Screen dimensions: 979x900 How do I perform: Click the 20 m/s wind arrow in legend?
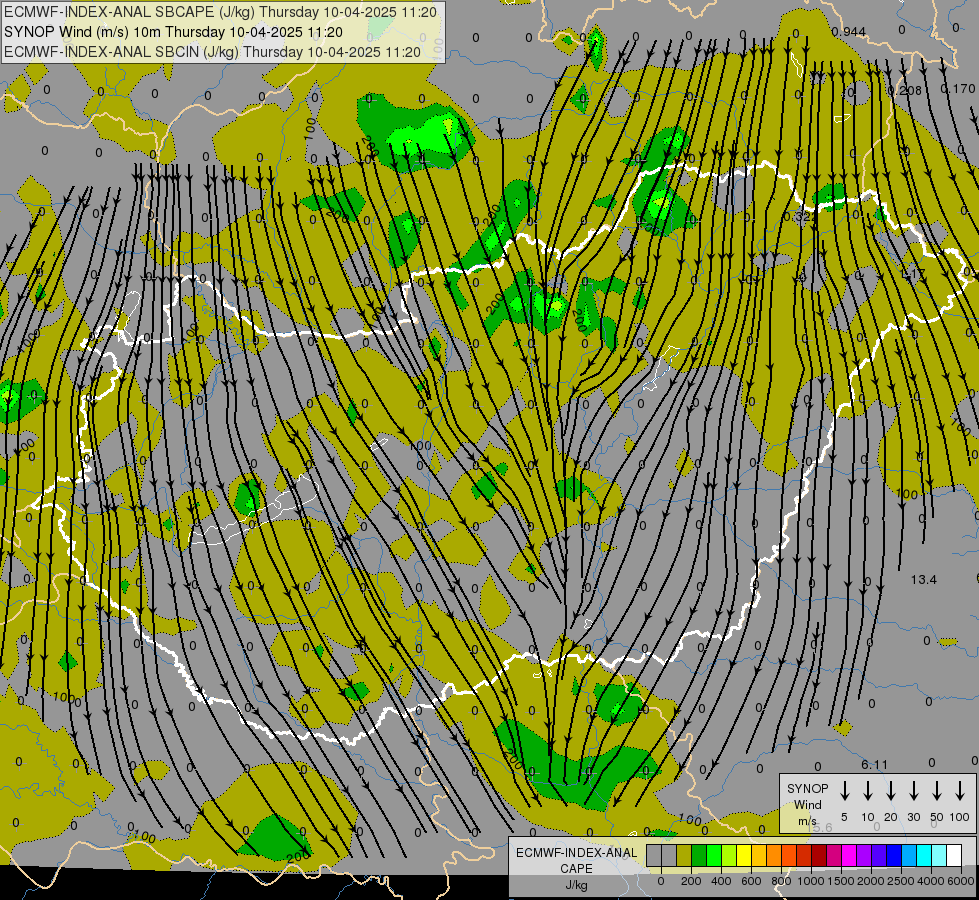[x=890, y=790]
